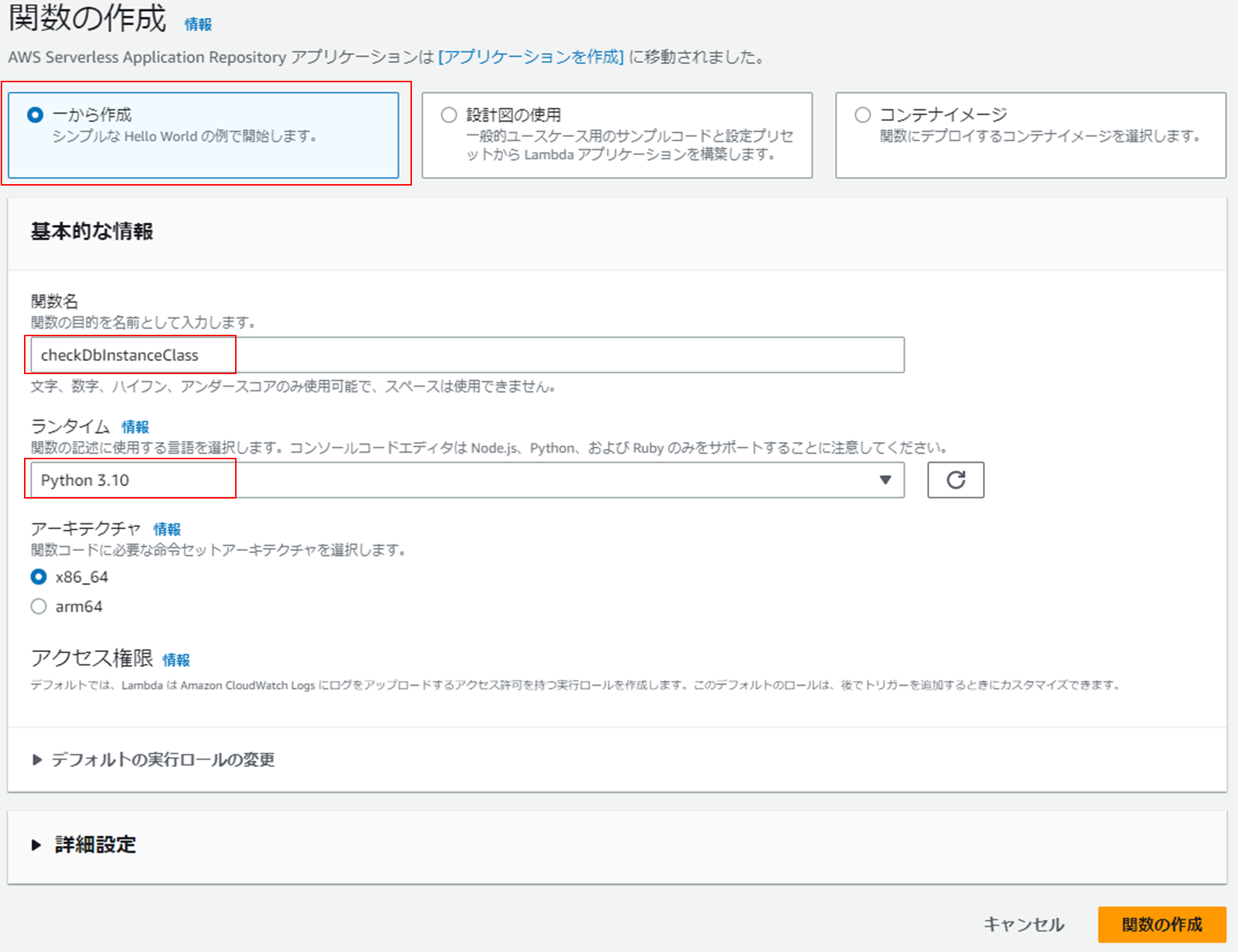
Task: Select the Python 3.10 runtime value
Action: [131, 480]
